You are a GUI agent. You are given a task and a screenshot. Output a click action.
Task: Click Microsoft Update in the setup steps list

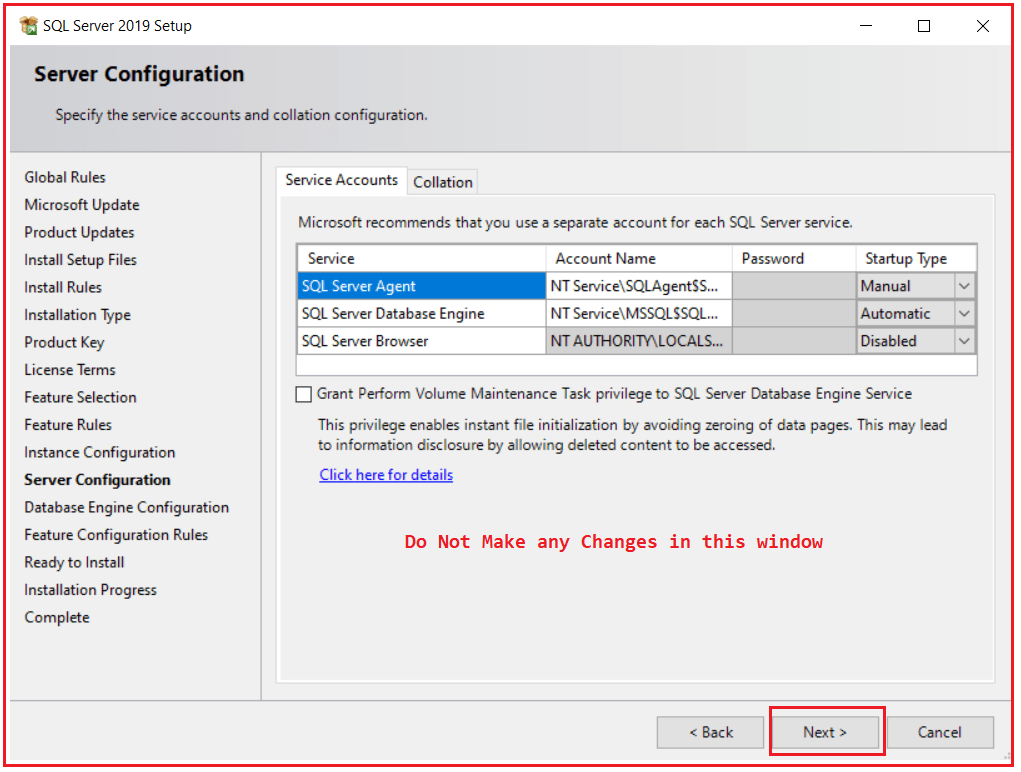click(x=82, y=205)
